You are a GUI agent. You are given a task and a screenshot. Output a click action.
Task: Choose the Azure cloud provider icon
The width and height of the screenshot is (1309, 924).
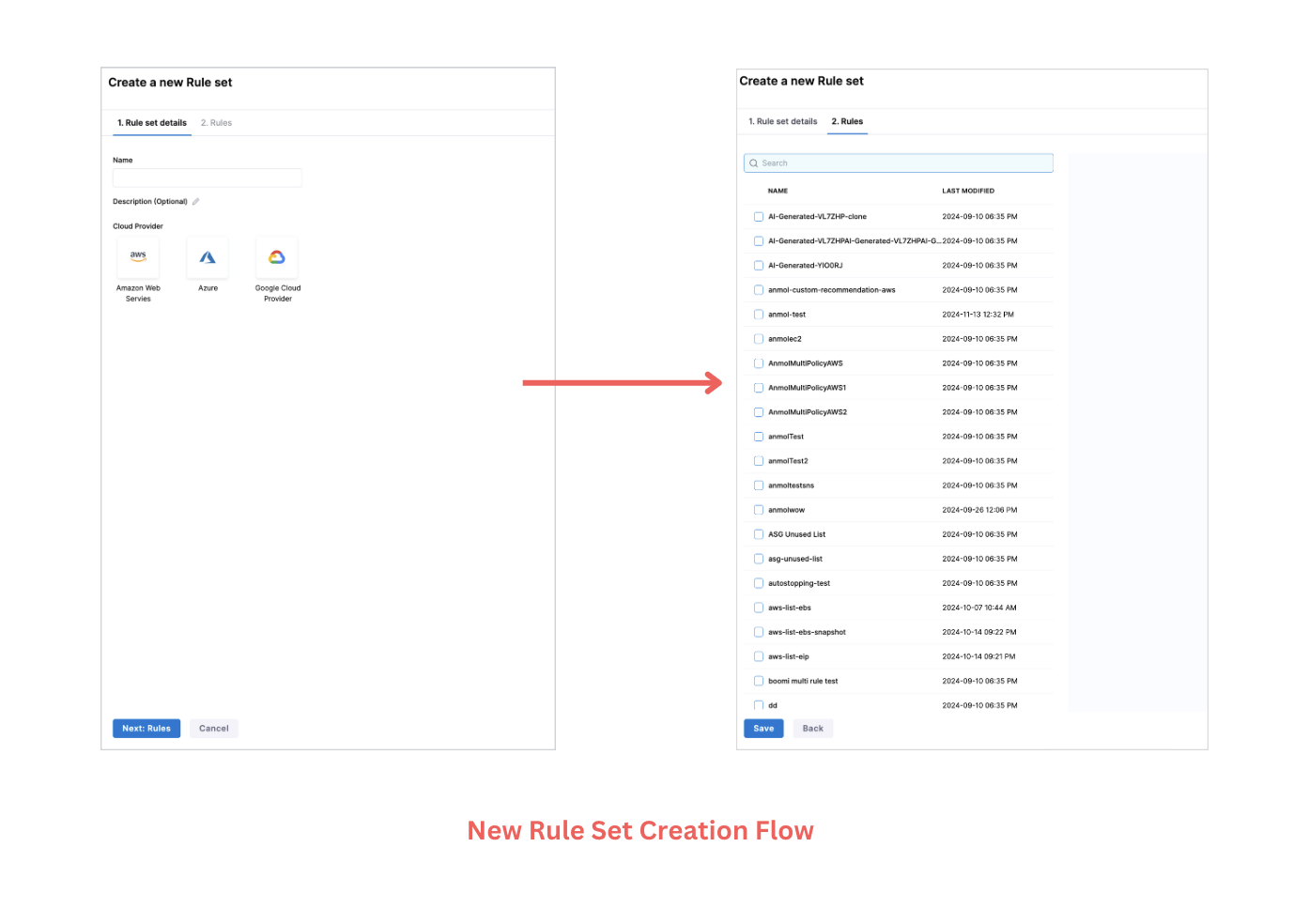tap(208, 256)
